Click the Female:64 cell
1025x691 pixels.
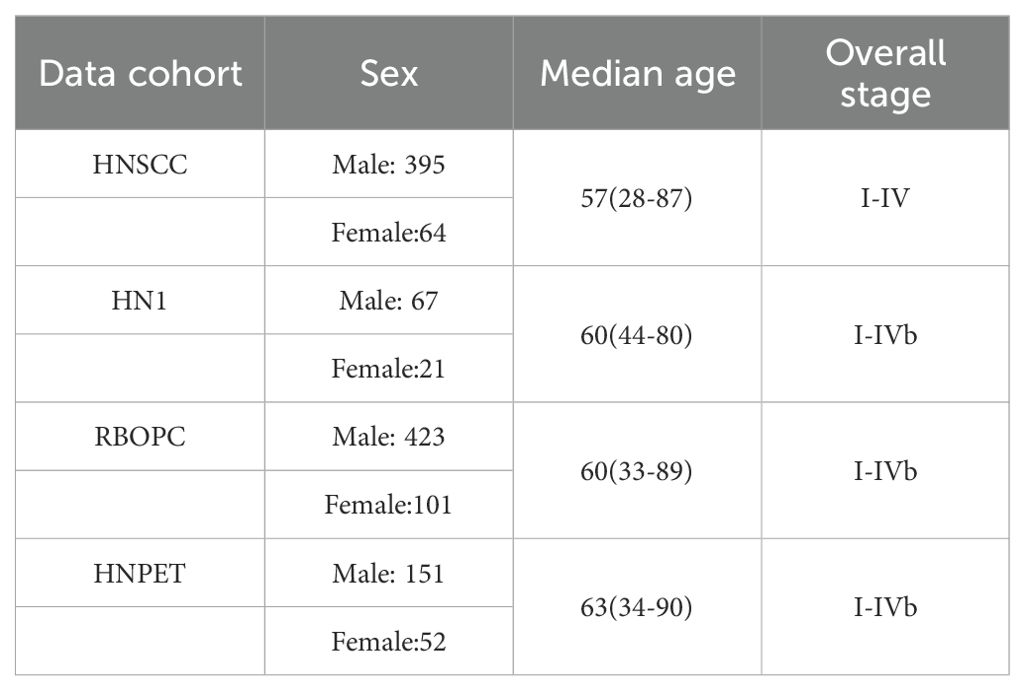pyautogui.click(x=388, y=233)
